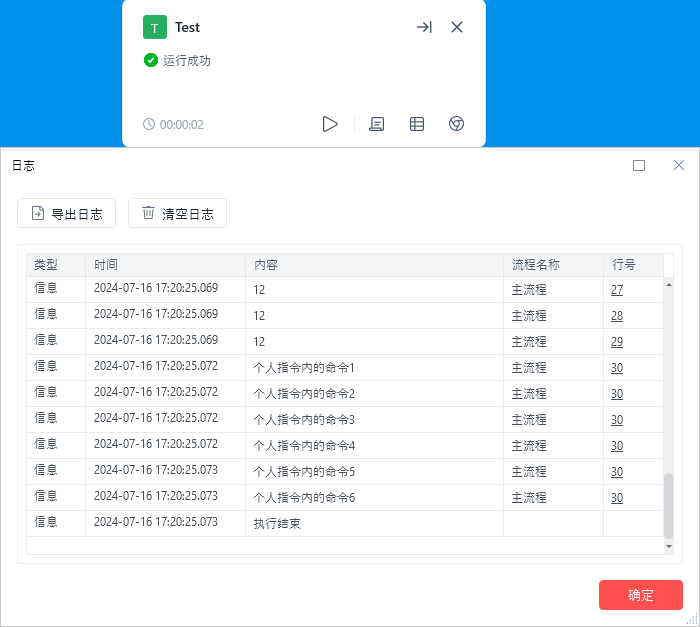Click the green T app icon
Screen dimensions: 700x627
coord(154,27)
